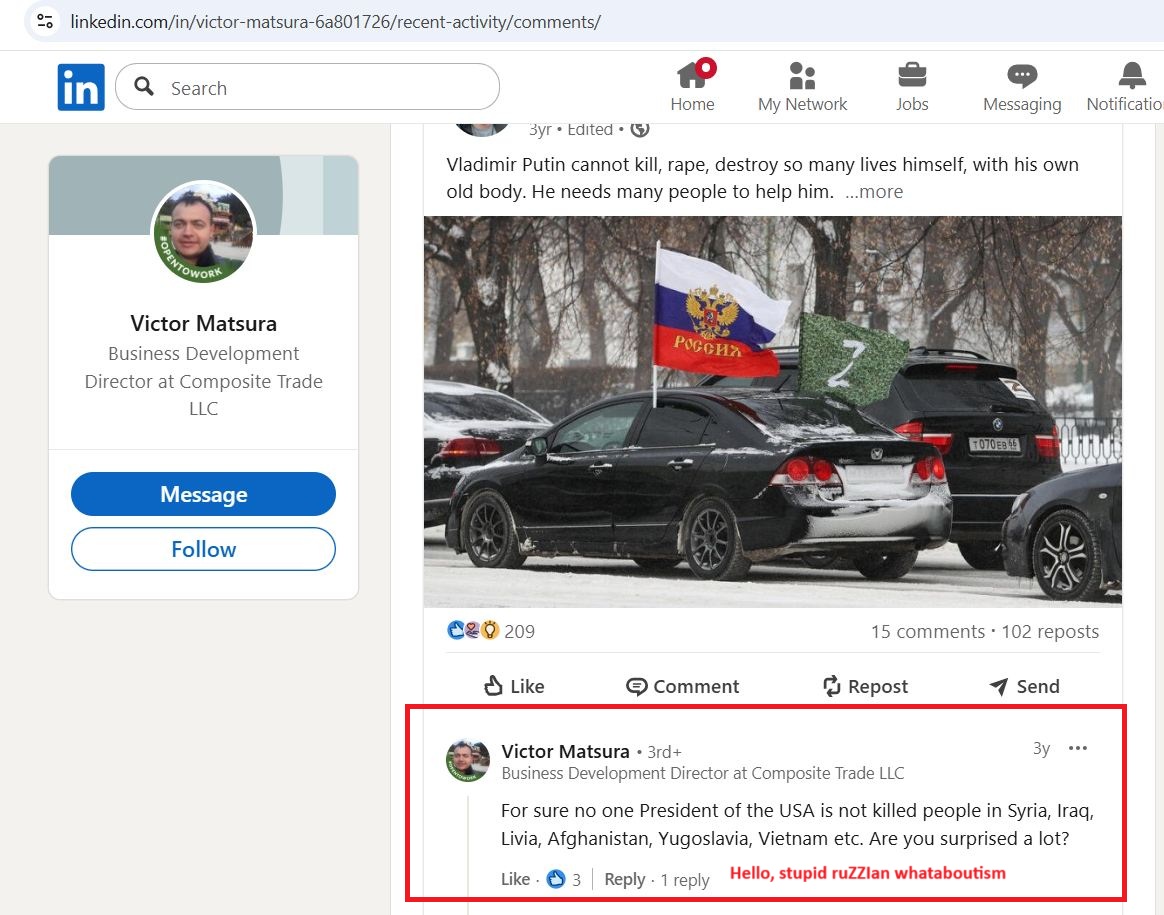Click the LinkedIn logo

pyautogui.click(x=81, y=86)
